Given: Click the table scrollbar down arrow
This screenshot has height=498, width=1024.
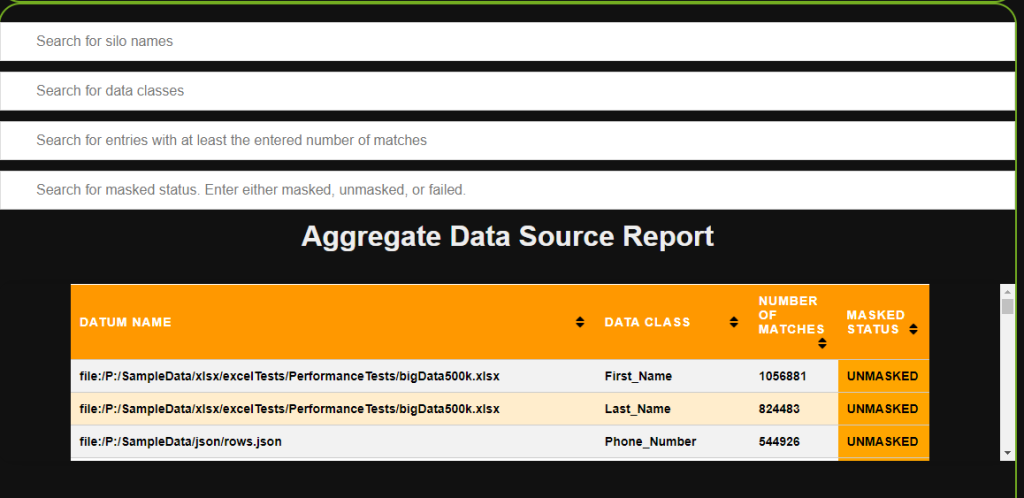Looking at the screenshot, I should pyautogui.click(x=1007, y=453).
